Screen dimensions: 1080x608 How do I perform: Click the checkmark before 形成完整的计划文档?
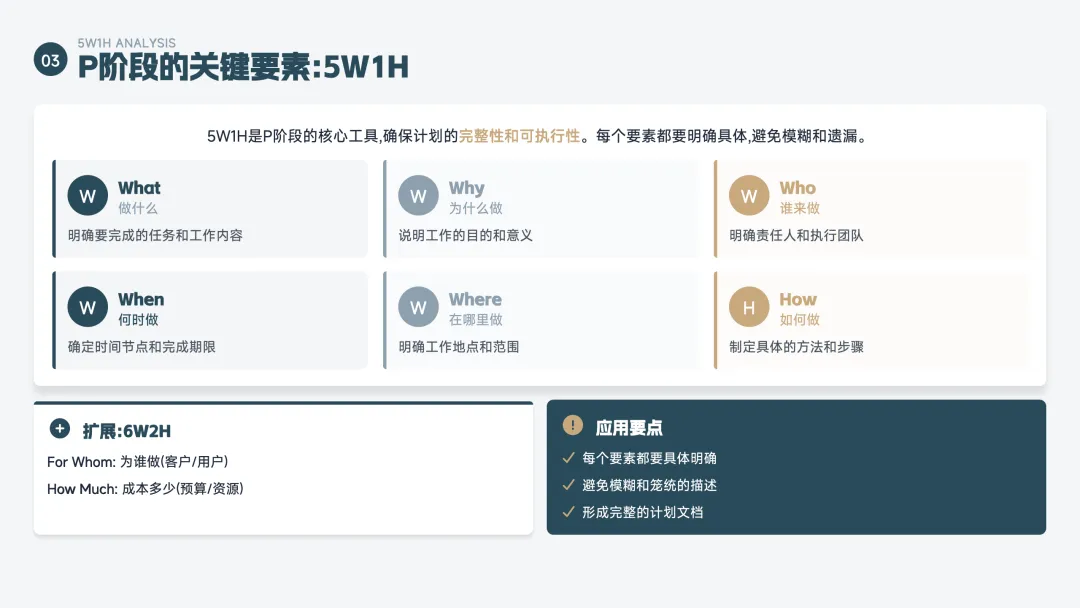pyautogui.click(x=568, y=512)
